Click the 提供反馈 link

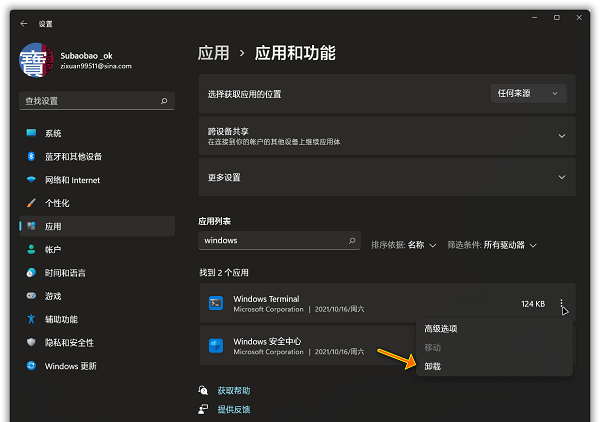[233, 409]
